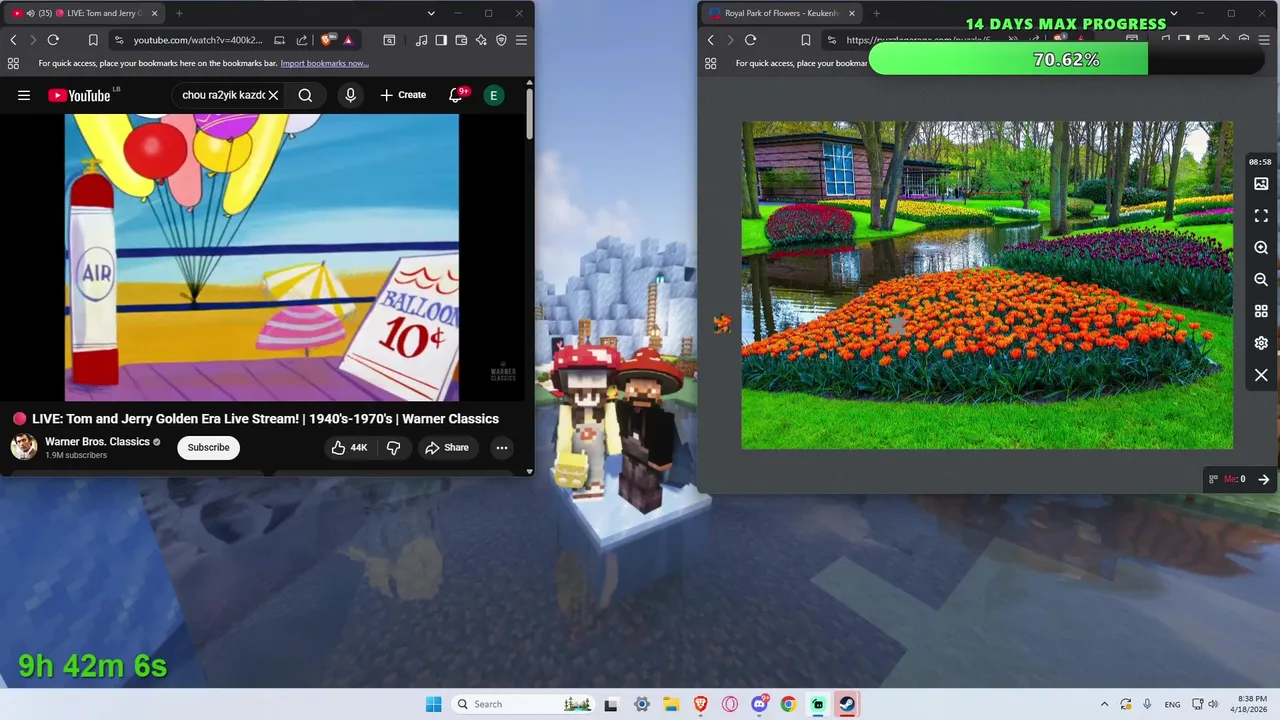Open Warner Bros. Classics channel avatar
The height and width of the screenshot is (720, 1280).
[x=24, y=447]
